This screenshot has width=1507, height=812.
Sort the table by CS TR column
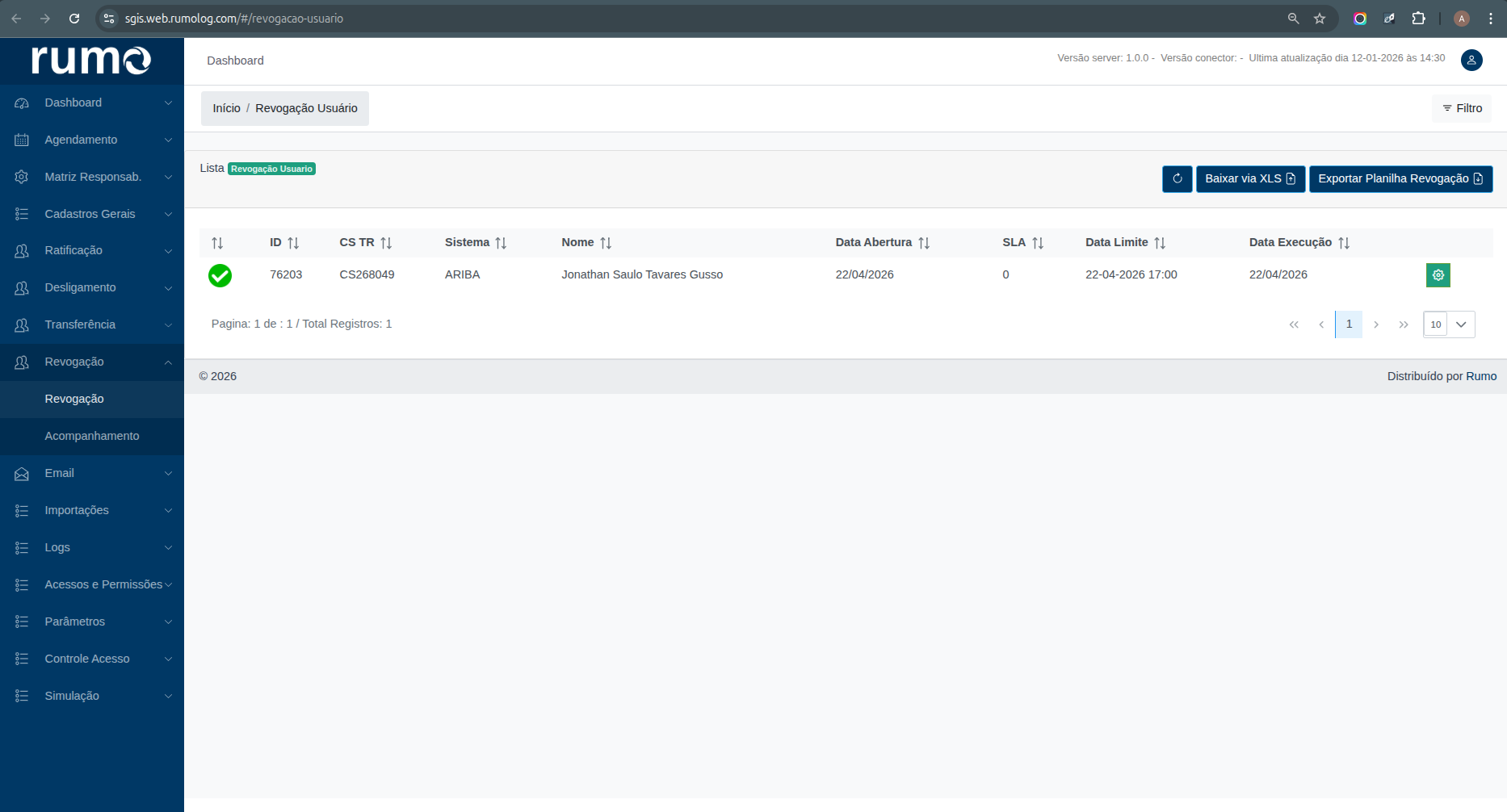[386, 243]
